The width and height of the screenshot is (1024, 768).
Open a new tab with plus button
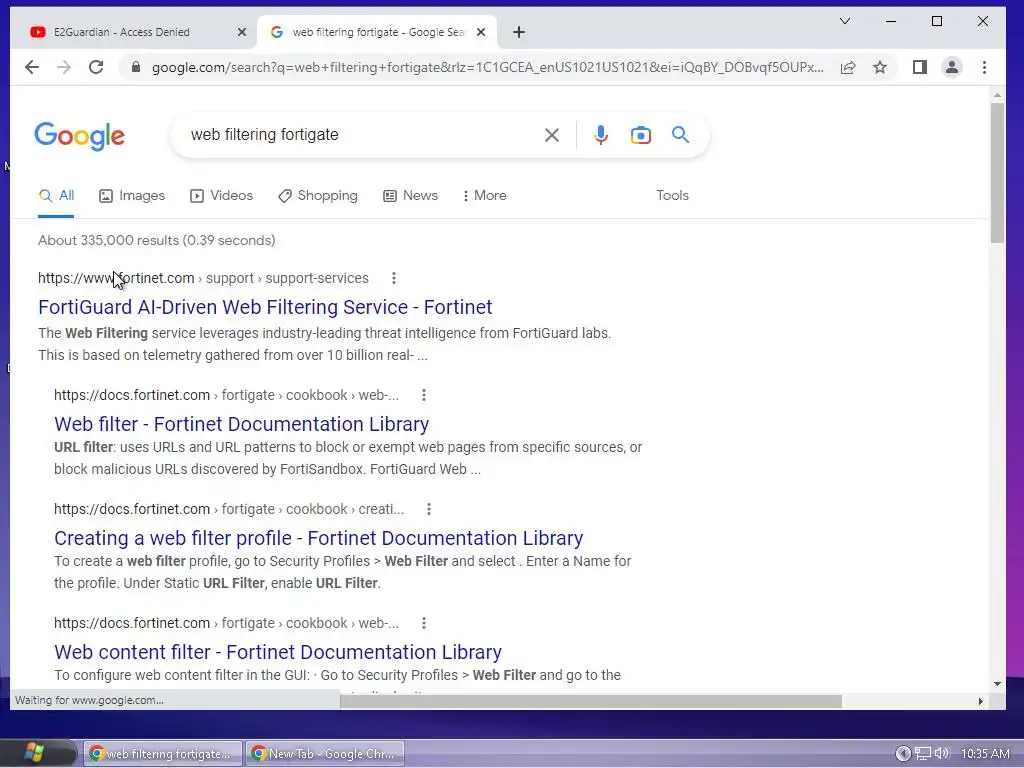pos(519,32)
